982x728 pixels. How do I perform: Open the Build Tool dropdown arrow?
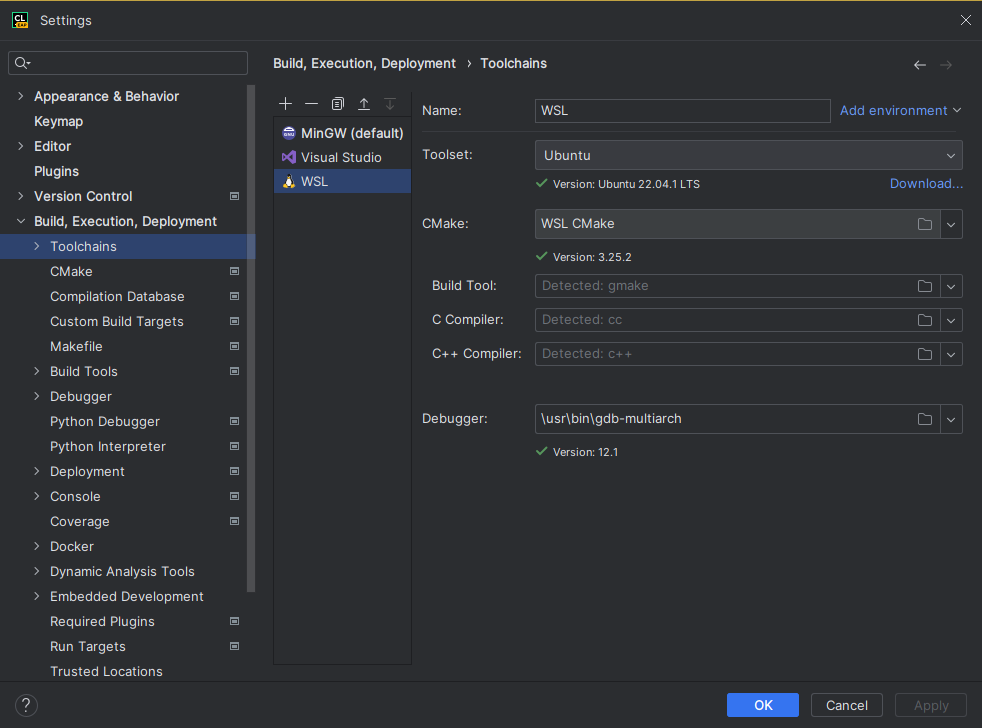click(x=951, y=286)
